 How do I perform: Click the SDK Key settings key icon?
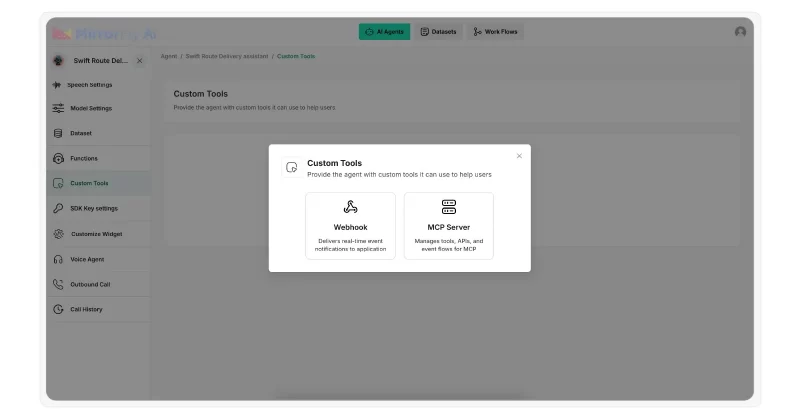click(x=58, y=208)
